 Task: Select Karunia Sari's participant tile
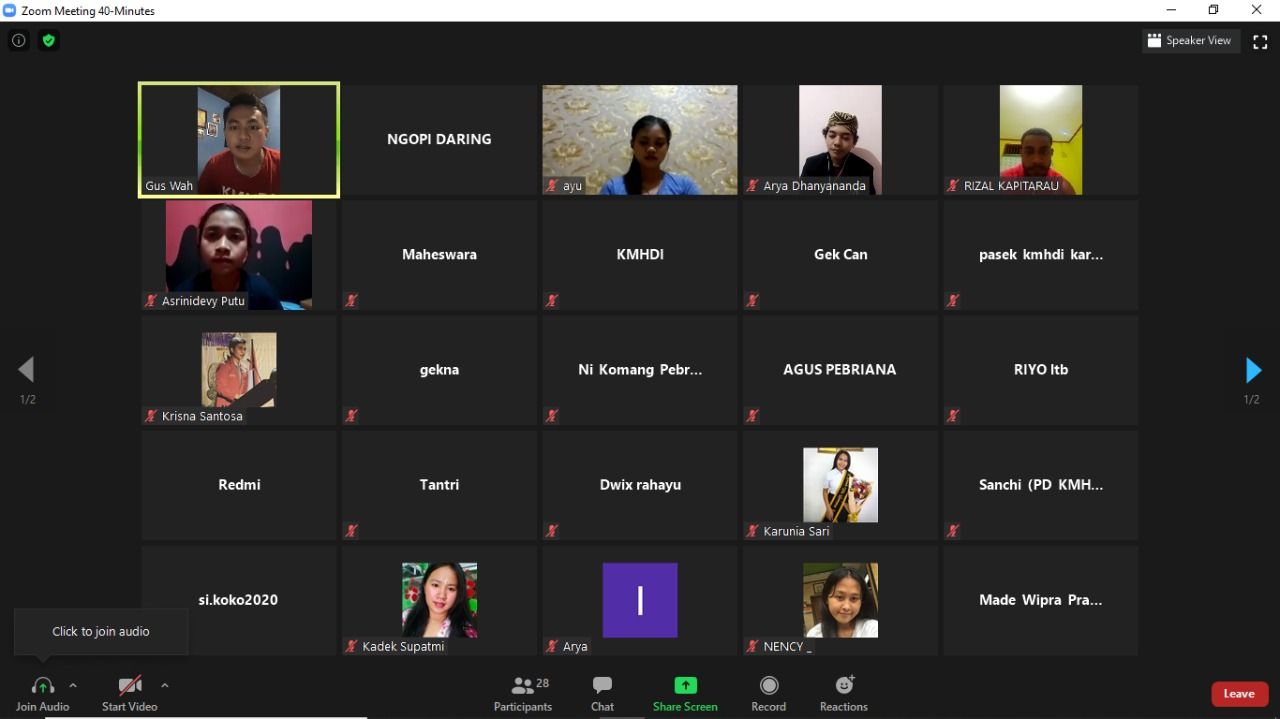(840, 485)
